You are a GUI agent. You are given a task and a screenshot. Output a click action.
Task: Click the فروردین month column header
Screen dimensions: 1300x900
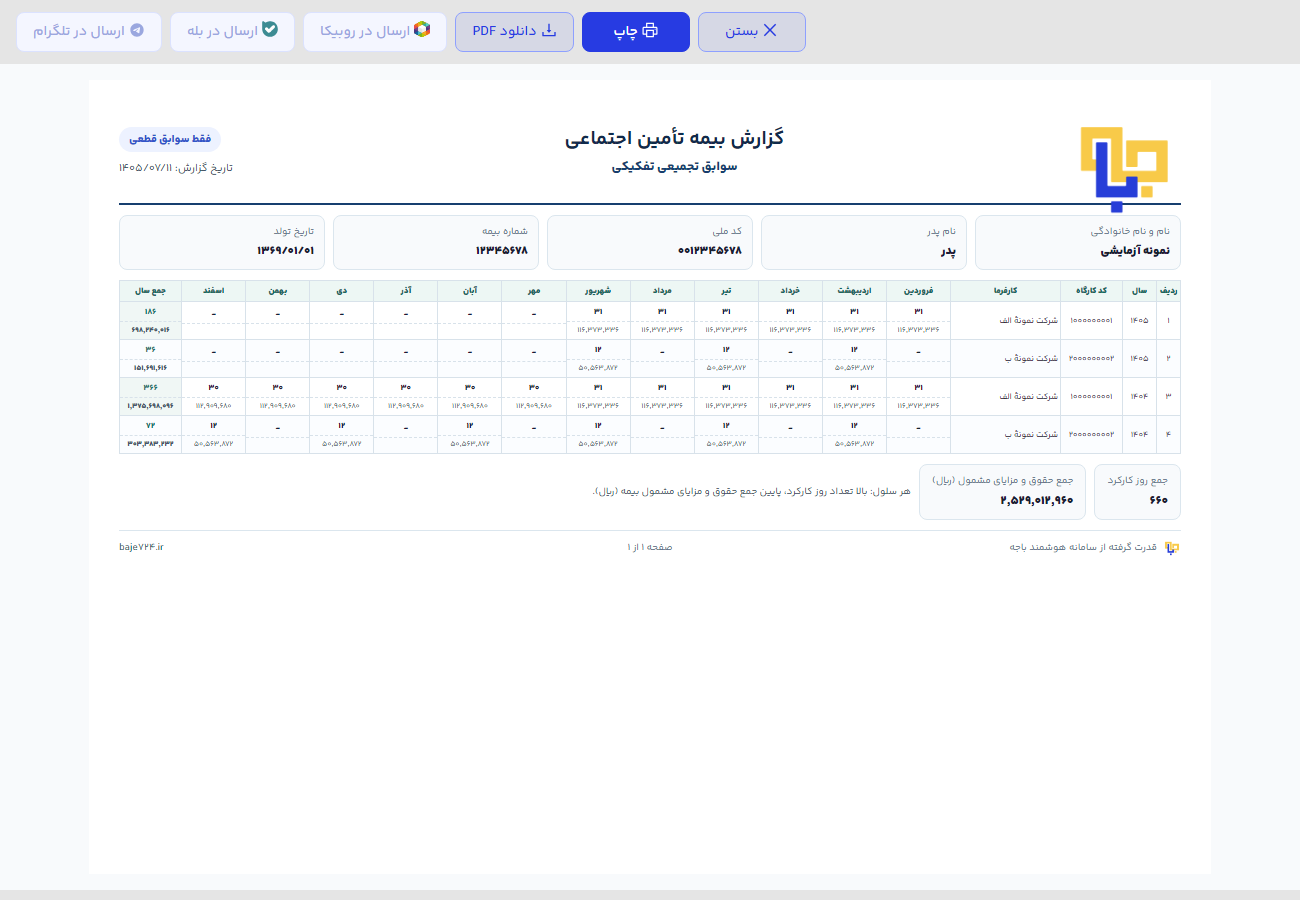918,291
